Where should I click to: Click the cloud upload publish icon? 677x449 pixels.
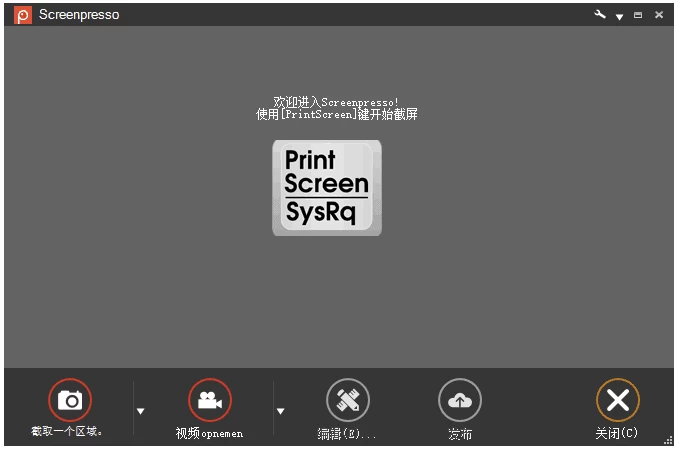(459, 400)
